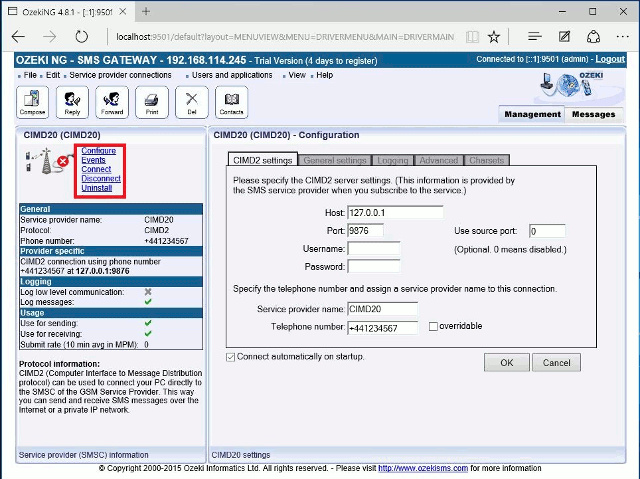
Task: Click the Disconnect link
Action: [x=101, y=178]
